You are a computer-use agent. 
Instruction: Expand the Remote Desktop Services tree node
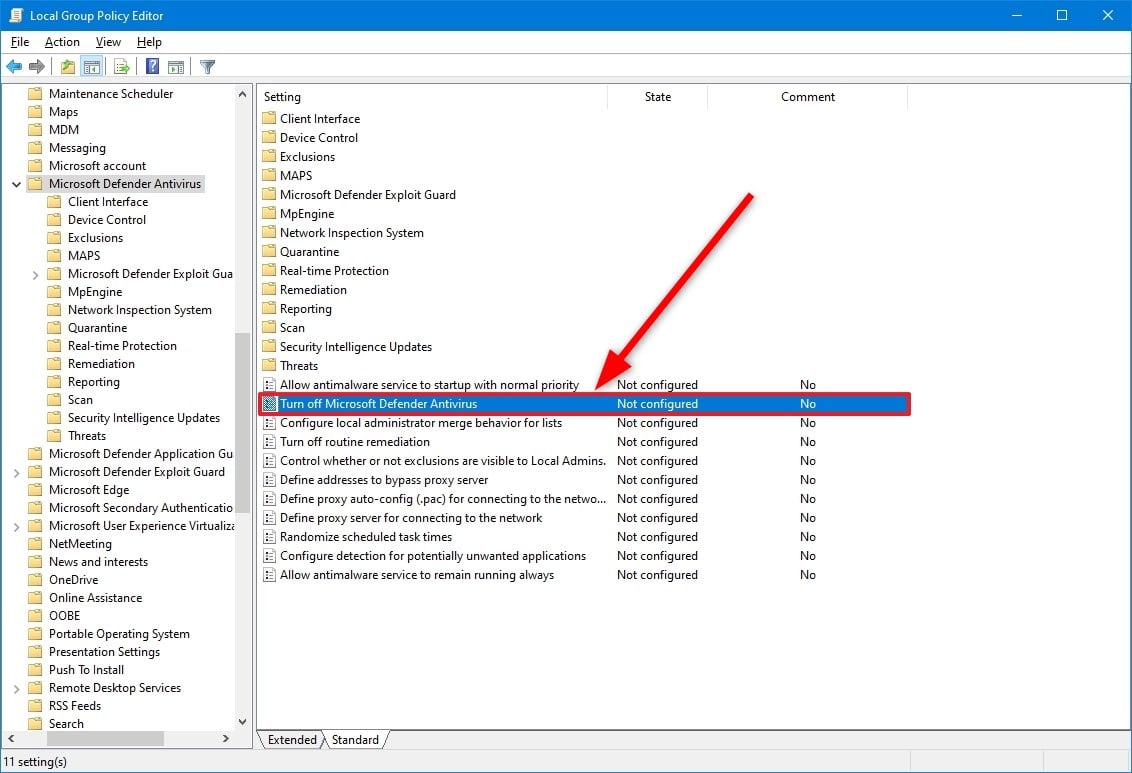click(16, 689)
